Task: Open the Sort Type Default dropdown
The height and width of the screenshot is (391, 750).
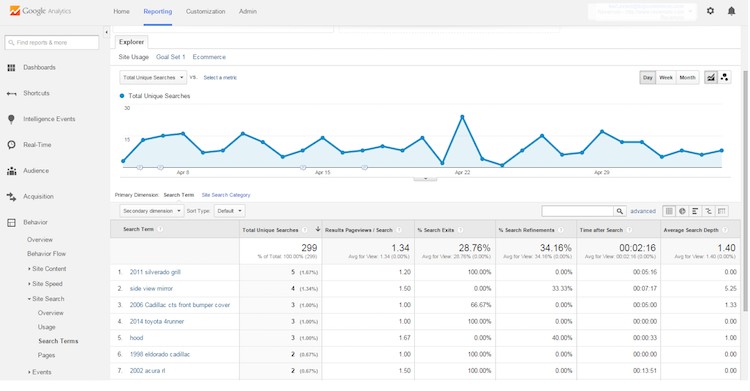Action: tap(230, 211)
